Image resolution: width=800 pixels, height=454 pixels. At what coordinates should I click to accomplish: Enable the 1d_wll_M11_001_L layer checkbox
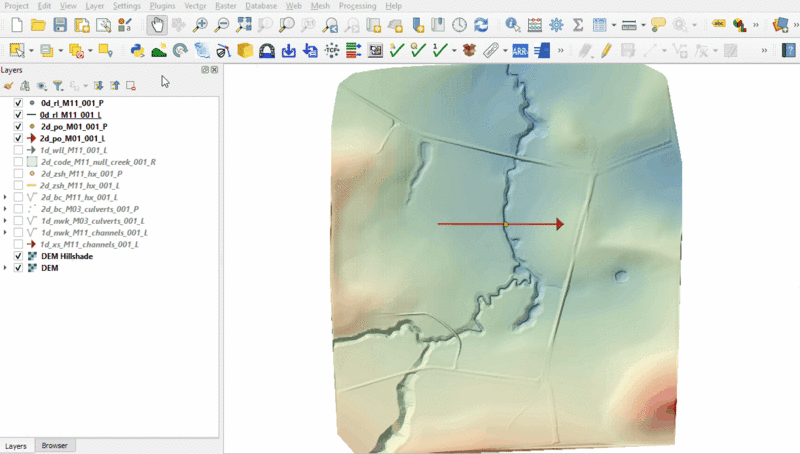(18, 150)
